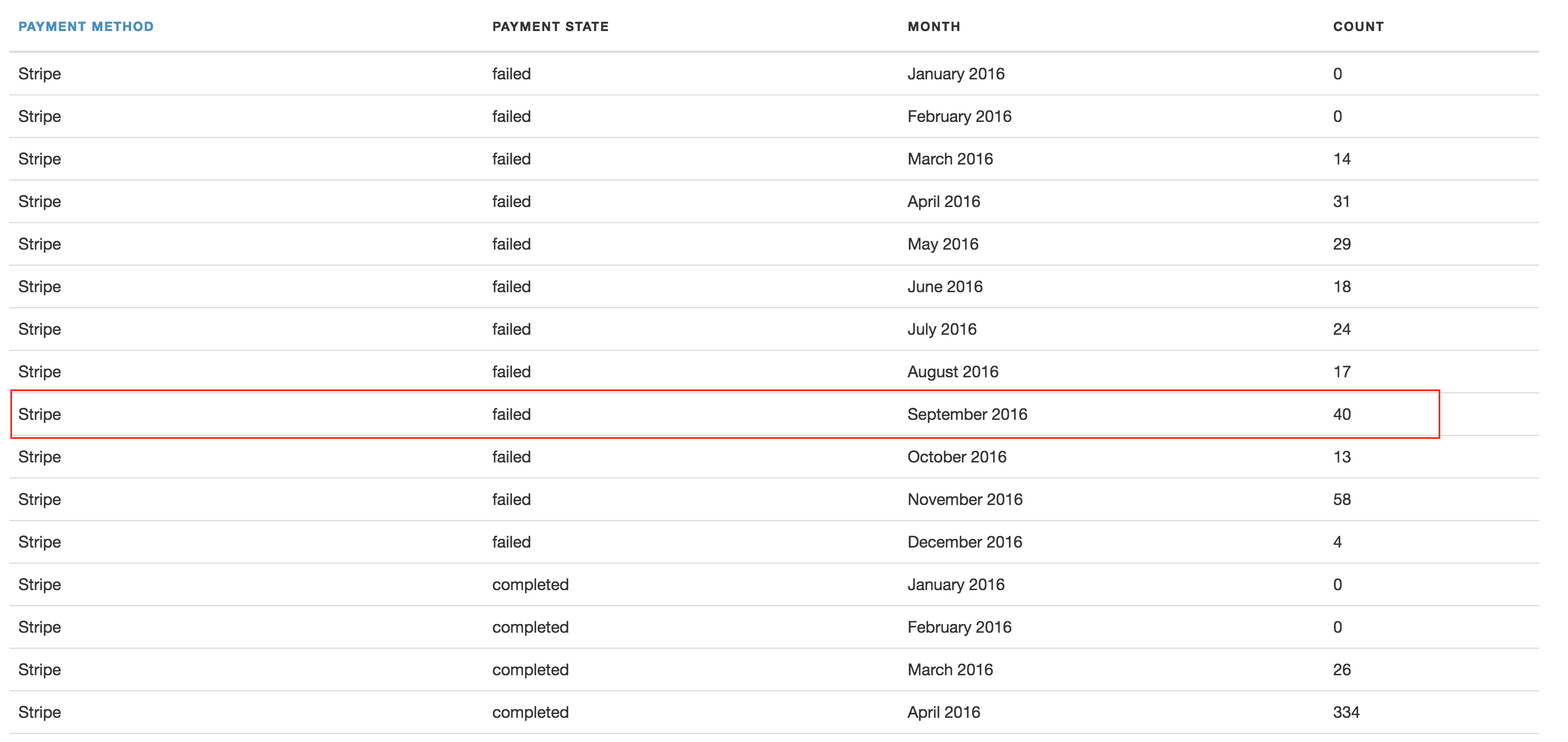Image resolution: width=1568 pixels, height=742 pixels.
Task: Click the completed state in March 2016 row
Action: [x=530, y=670]
